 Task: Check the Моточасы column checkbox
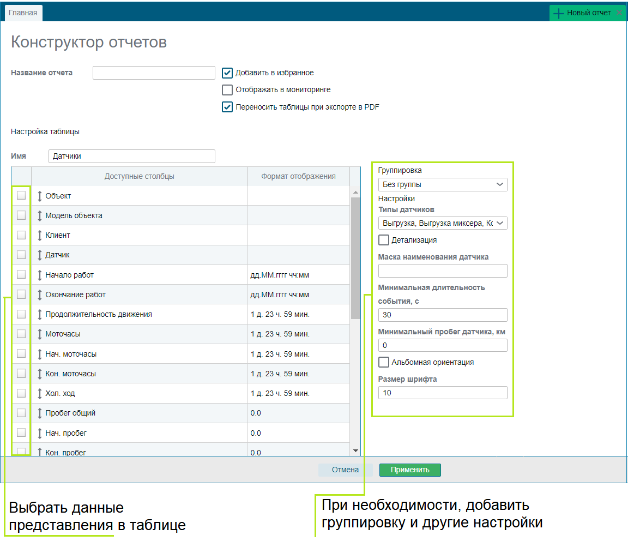point(22,334)
